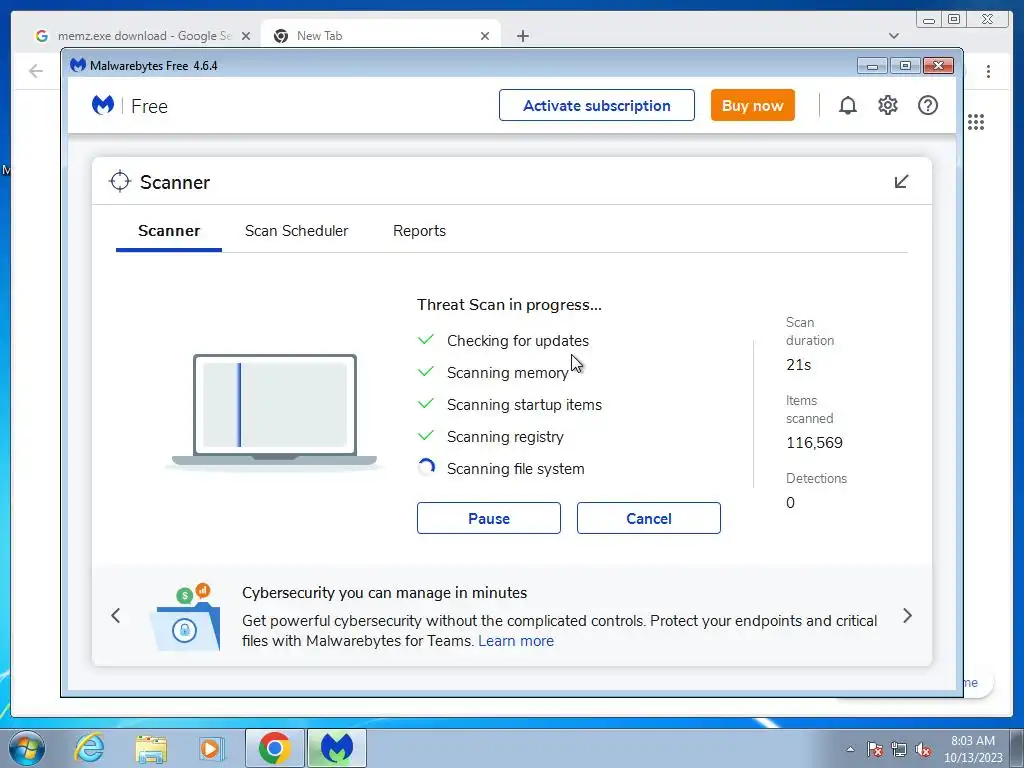
Task: Click the folder lock promo image
Action: [x=185, y=618]
